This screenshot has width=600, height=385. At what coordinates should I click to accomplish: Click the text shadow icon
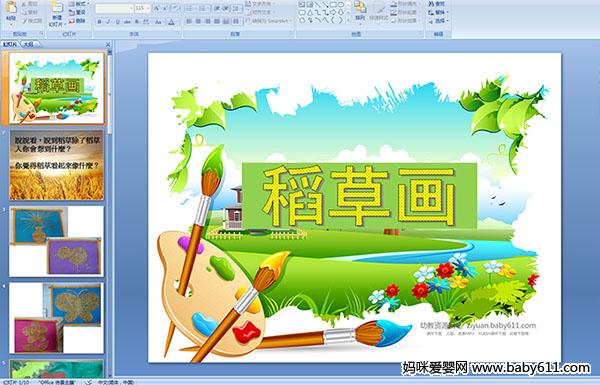[137, 22]
